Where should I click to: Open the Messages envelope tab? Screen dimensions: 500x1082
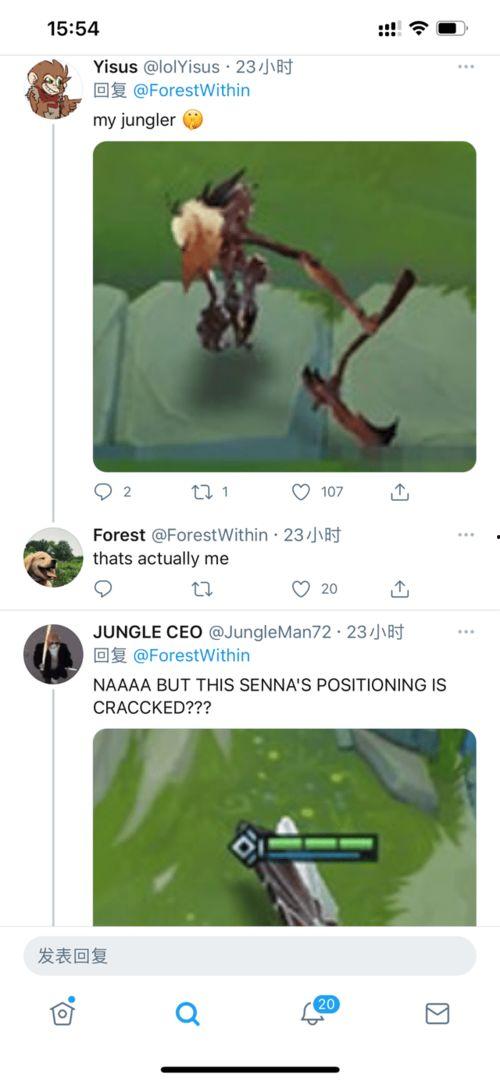[x=437, y=1013]
